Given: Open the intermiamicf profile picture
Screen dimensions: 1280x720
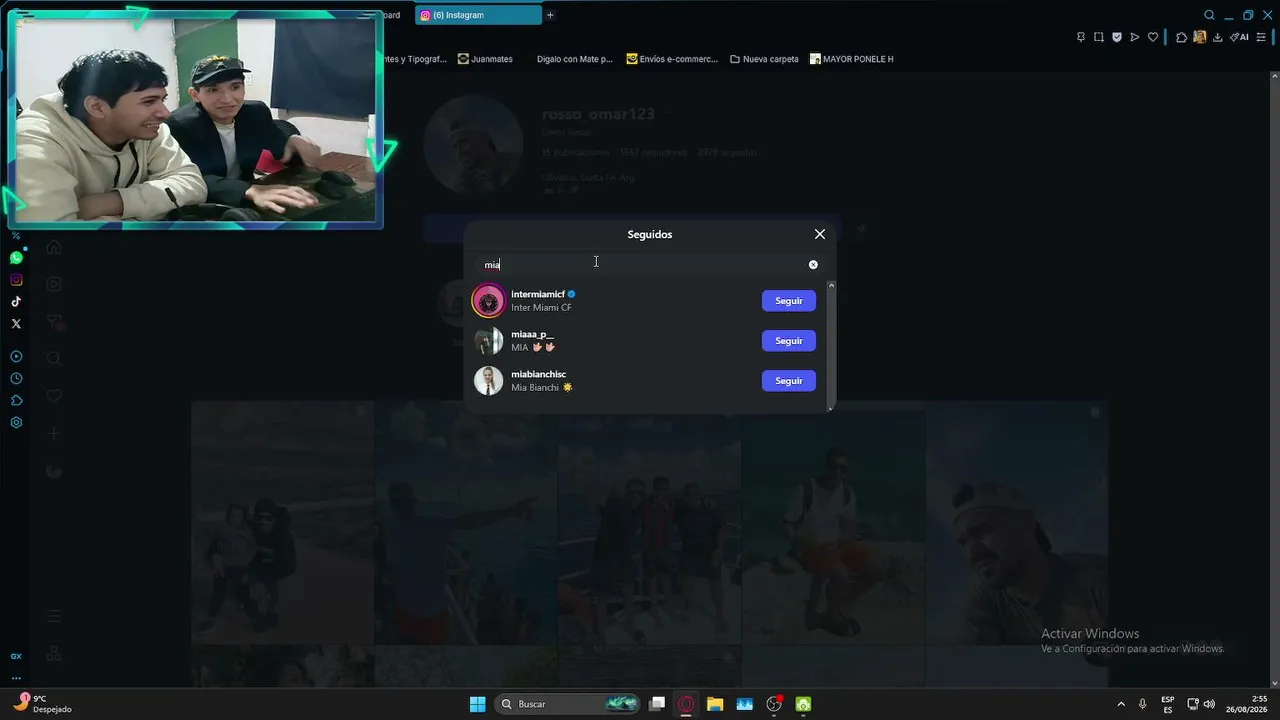Looking at the screenshot, I should (x=489, y=301).
